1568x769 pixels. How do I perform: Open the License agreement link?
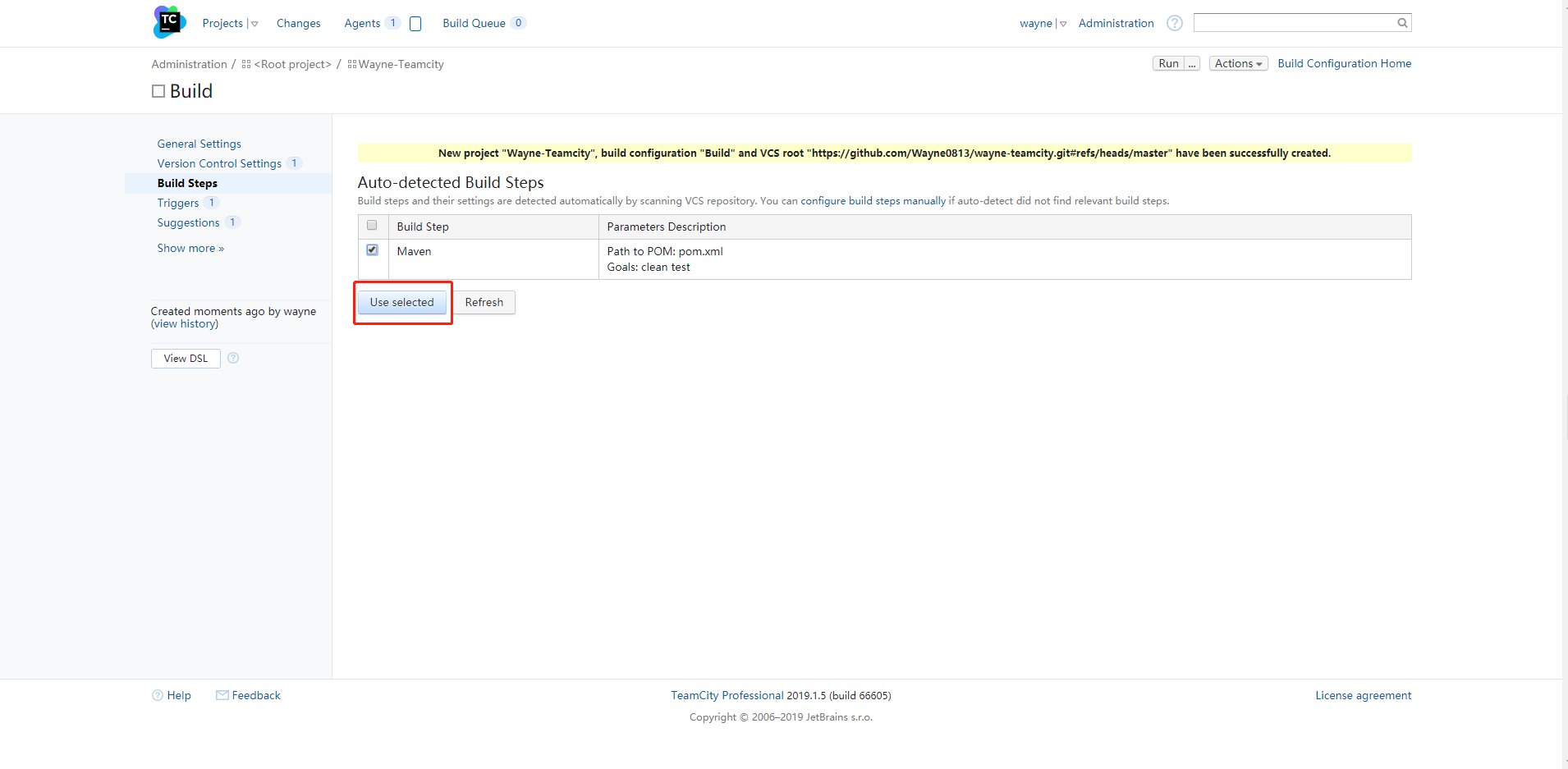coord(1363,695)
